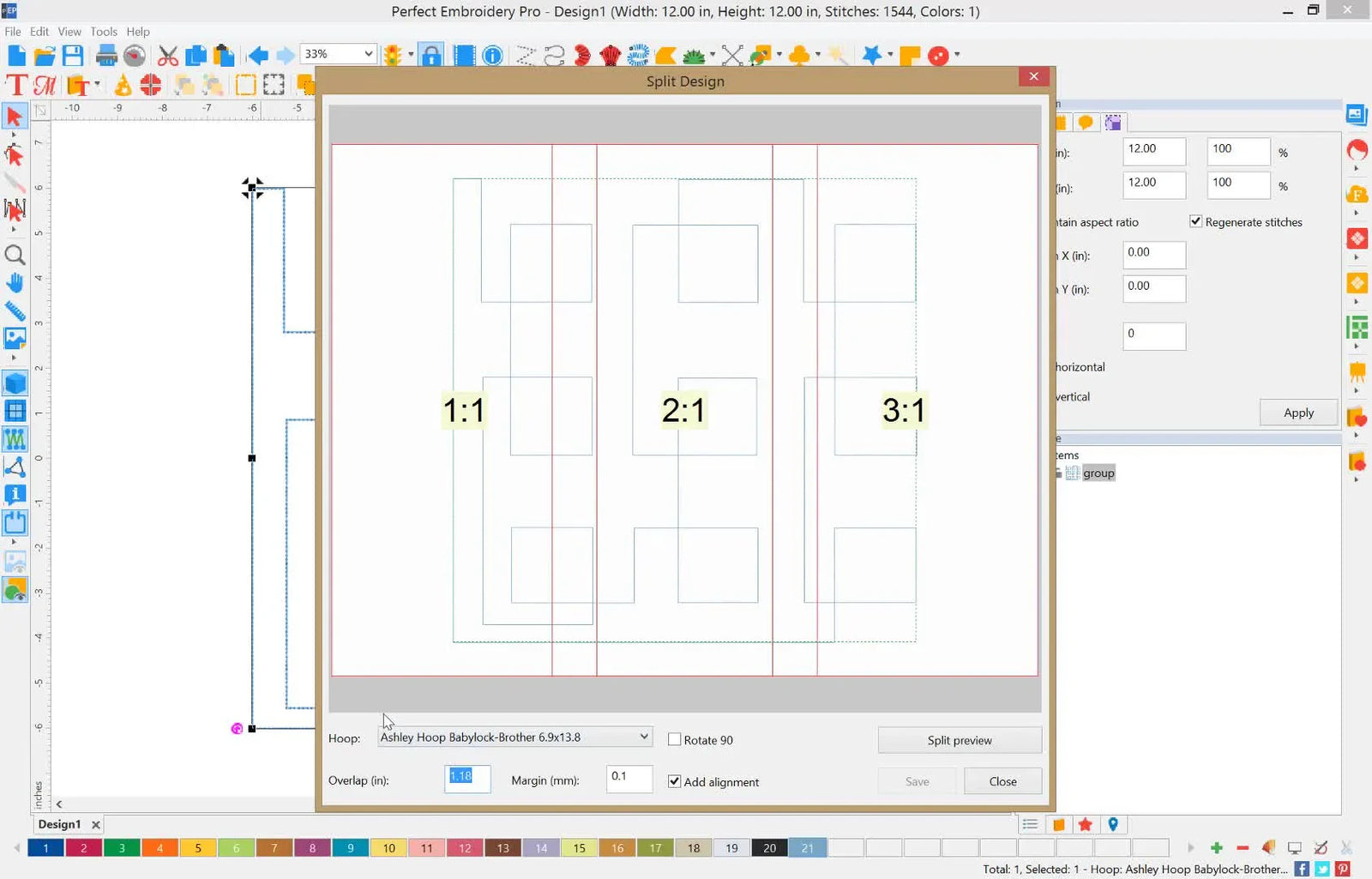Click the Close button in Split Design

coord(1002,781)
